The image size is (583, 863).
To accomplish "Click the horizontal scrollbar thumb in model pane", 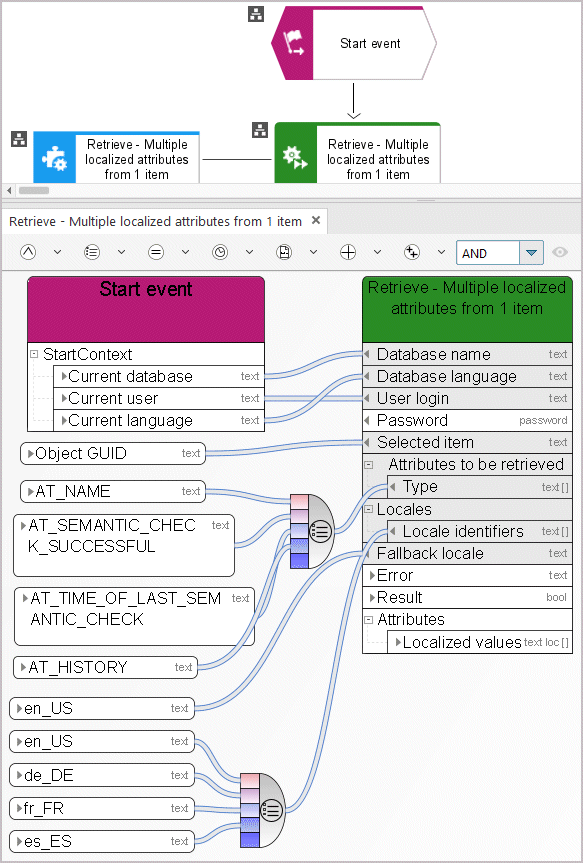I will coord(34,190).
